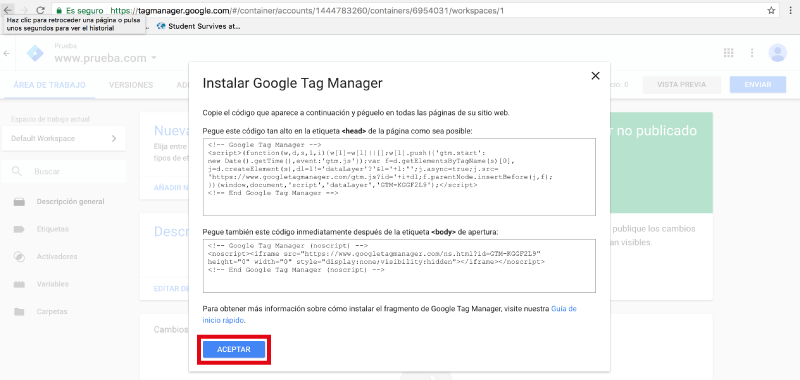Click the Añadir link in background card
The width and height of the screenshot is (800, 380).
(x=171, y=188)
